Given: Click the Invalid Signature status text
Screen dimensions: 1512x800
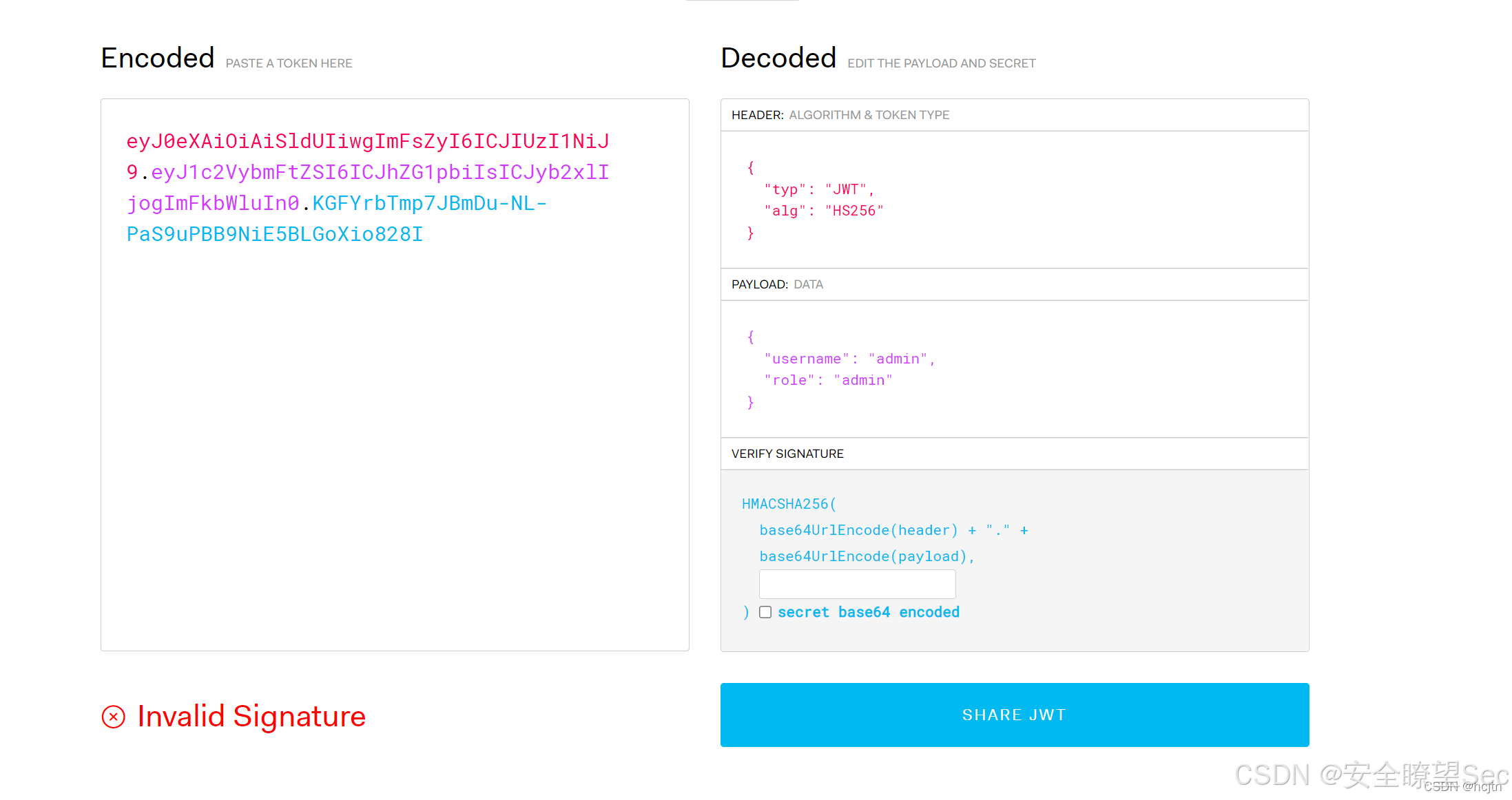Looking at the screenshot, I should point(251,717).
